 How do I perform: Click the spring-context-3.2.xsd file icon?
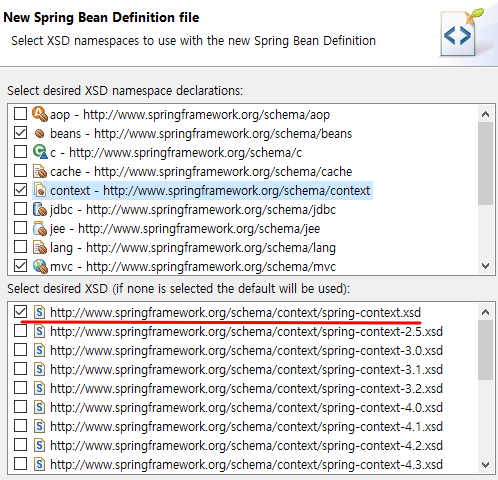pyautogui.click(x=40, y=388)
